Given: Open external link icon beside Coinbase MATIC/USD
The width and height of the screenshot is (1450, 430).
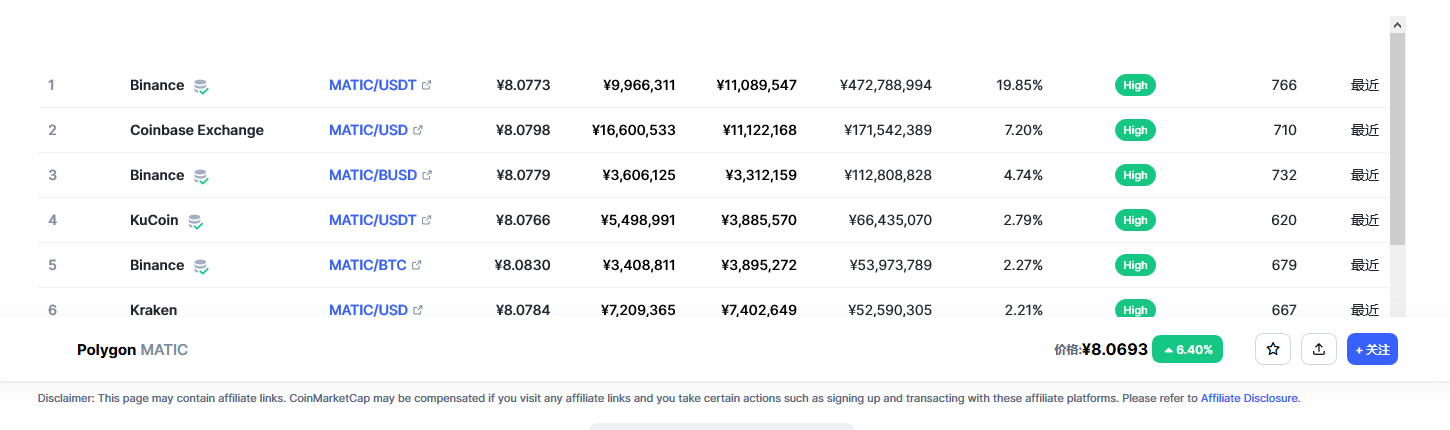Looking at the screenshot, I should (x=418, y=130).
